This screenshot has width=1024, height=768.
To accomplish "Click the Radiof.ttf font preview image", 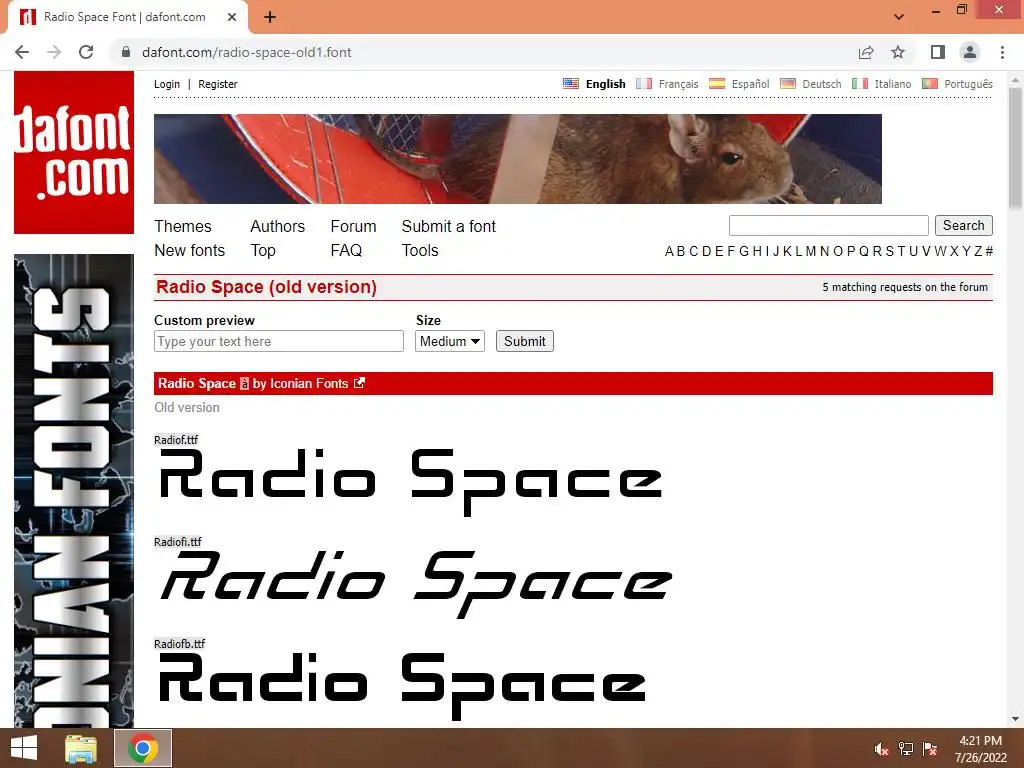I will tap(411, 482).
